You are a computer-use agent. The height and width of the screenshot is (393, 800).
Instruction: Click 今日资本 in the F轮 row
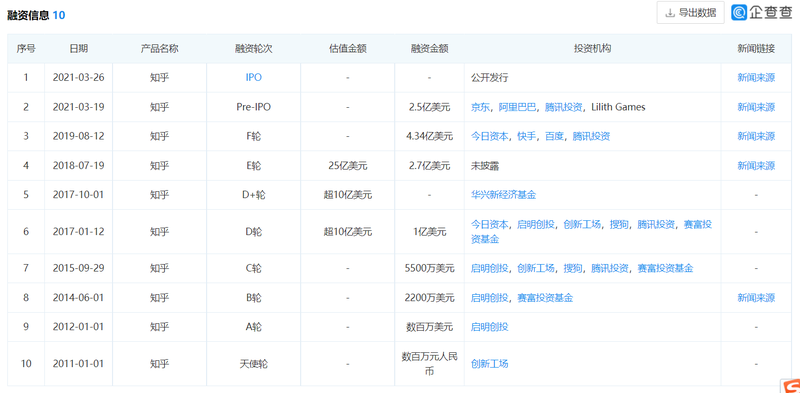[490, 136]
